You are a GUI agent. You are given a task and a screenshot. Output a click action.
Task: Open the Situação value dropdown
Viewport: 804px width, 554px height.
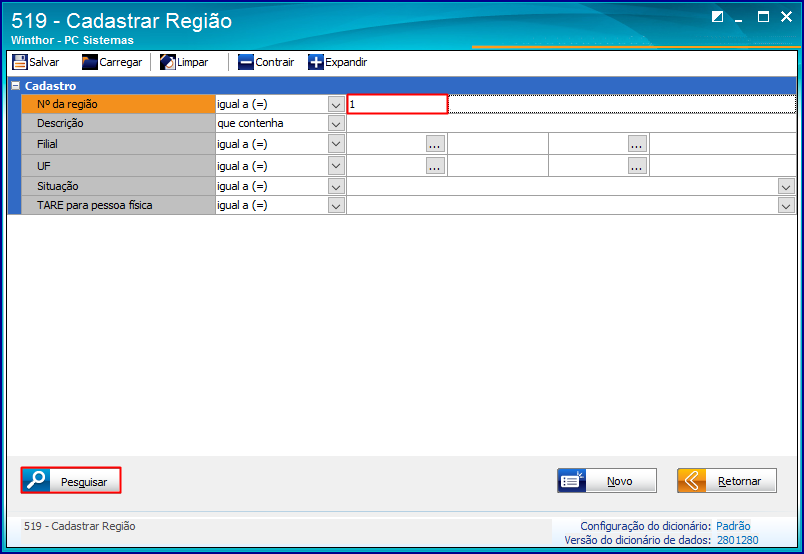pos(786,186)
